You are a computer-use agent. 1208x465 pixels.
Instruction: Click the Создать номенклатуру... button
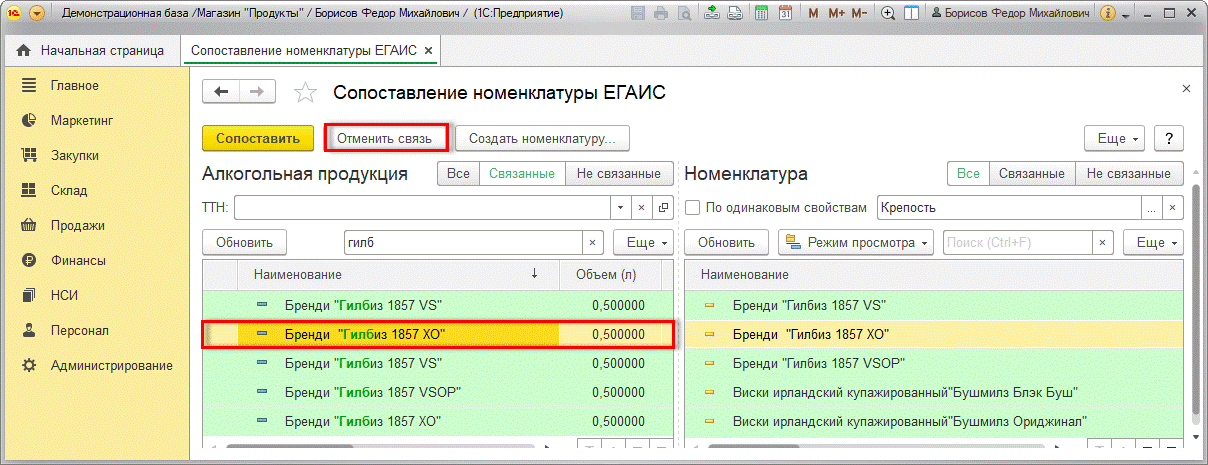[542, 138]
